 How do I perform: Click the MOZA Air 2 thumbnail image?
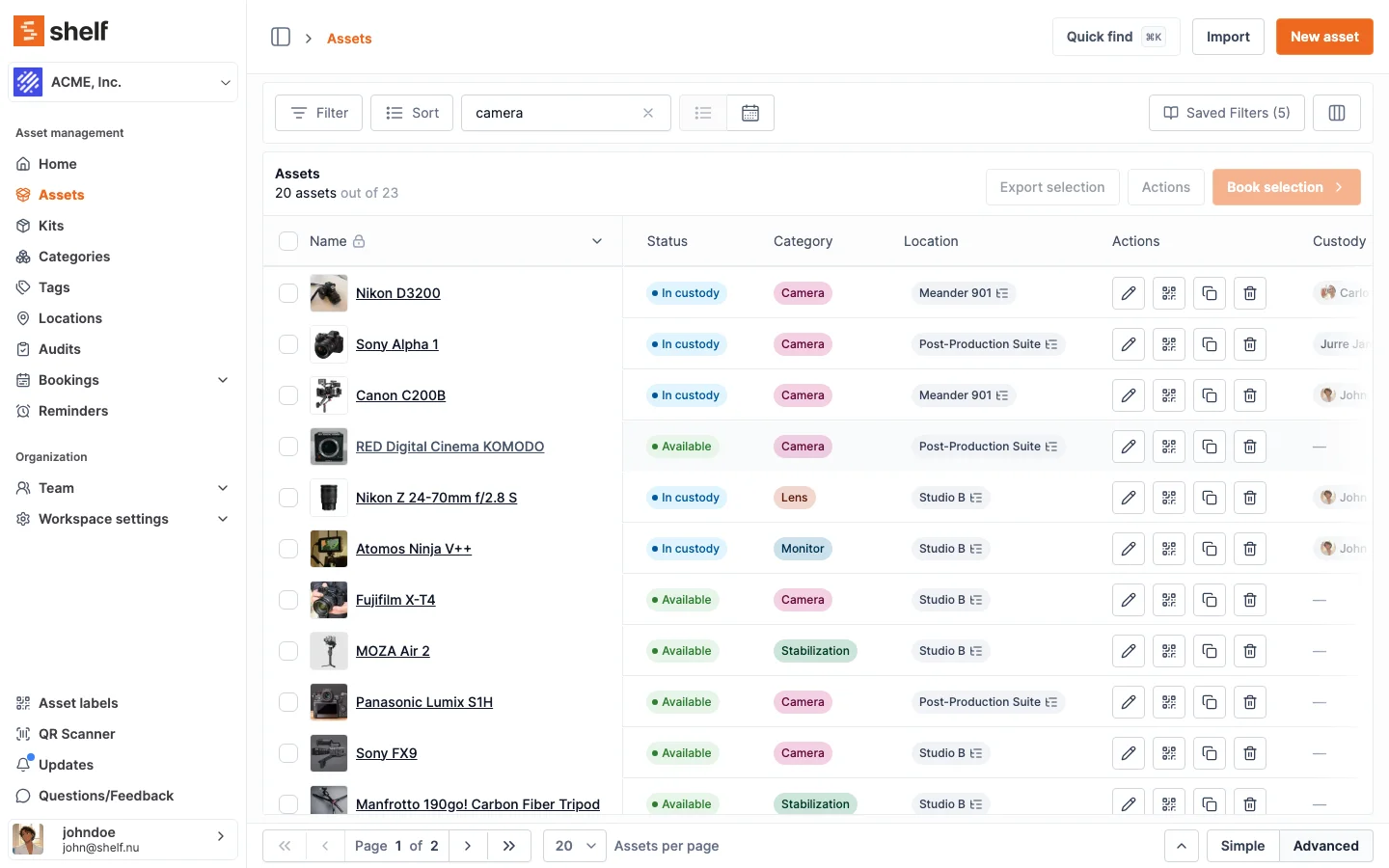pos(329,651)
